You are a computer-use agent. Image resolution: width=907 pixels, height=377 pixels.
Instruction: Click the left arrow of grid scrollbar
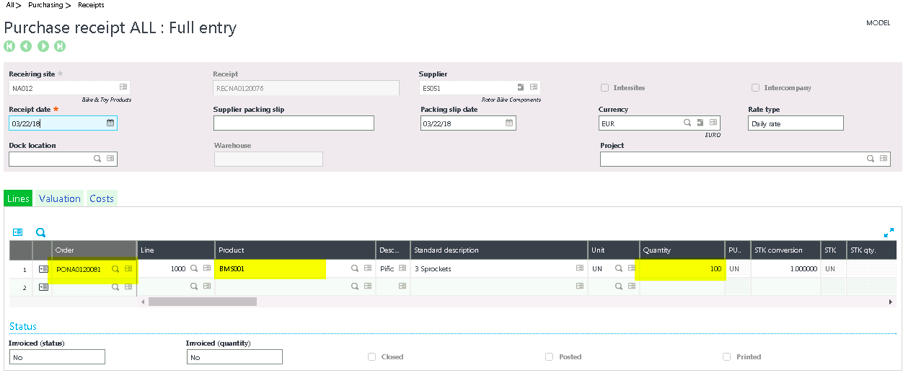click(x=144, y=302)
